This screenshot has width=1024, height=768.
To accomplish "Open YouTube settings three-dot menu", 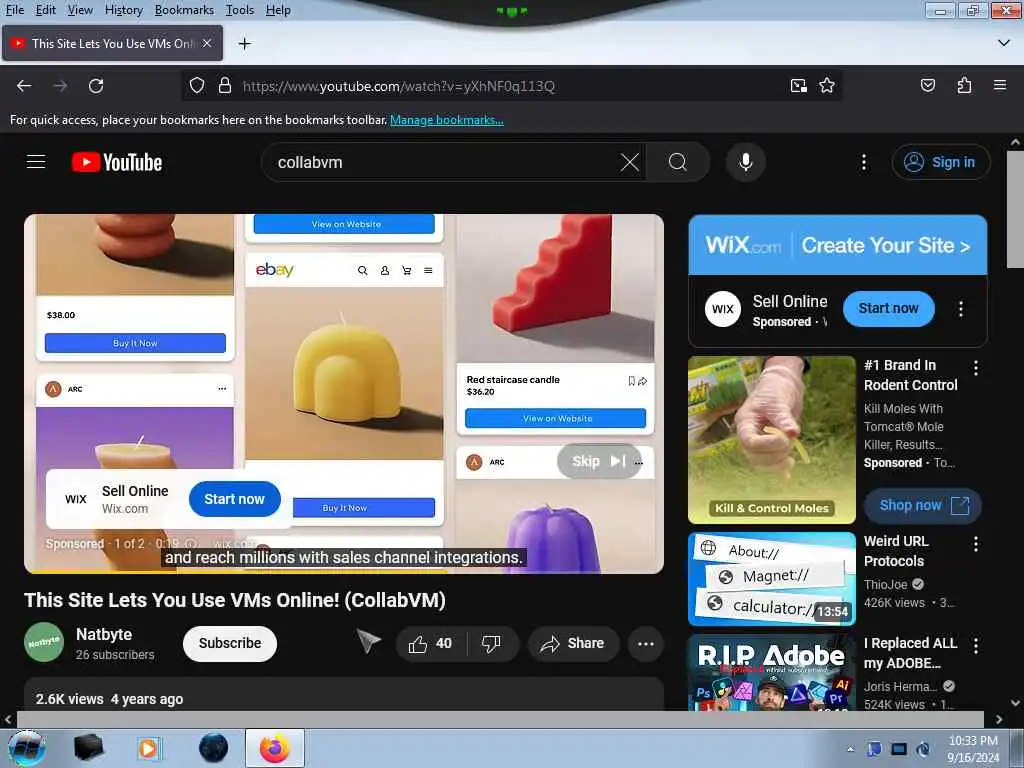I will pos(864,162).
